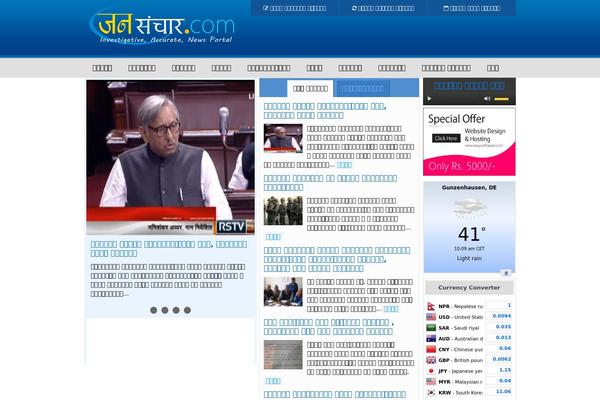Open the third item in the gray navigation bar
Image resolution: width=600 pixels, height=400 pixels.
point(183,68)
